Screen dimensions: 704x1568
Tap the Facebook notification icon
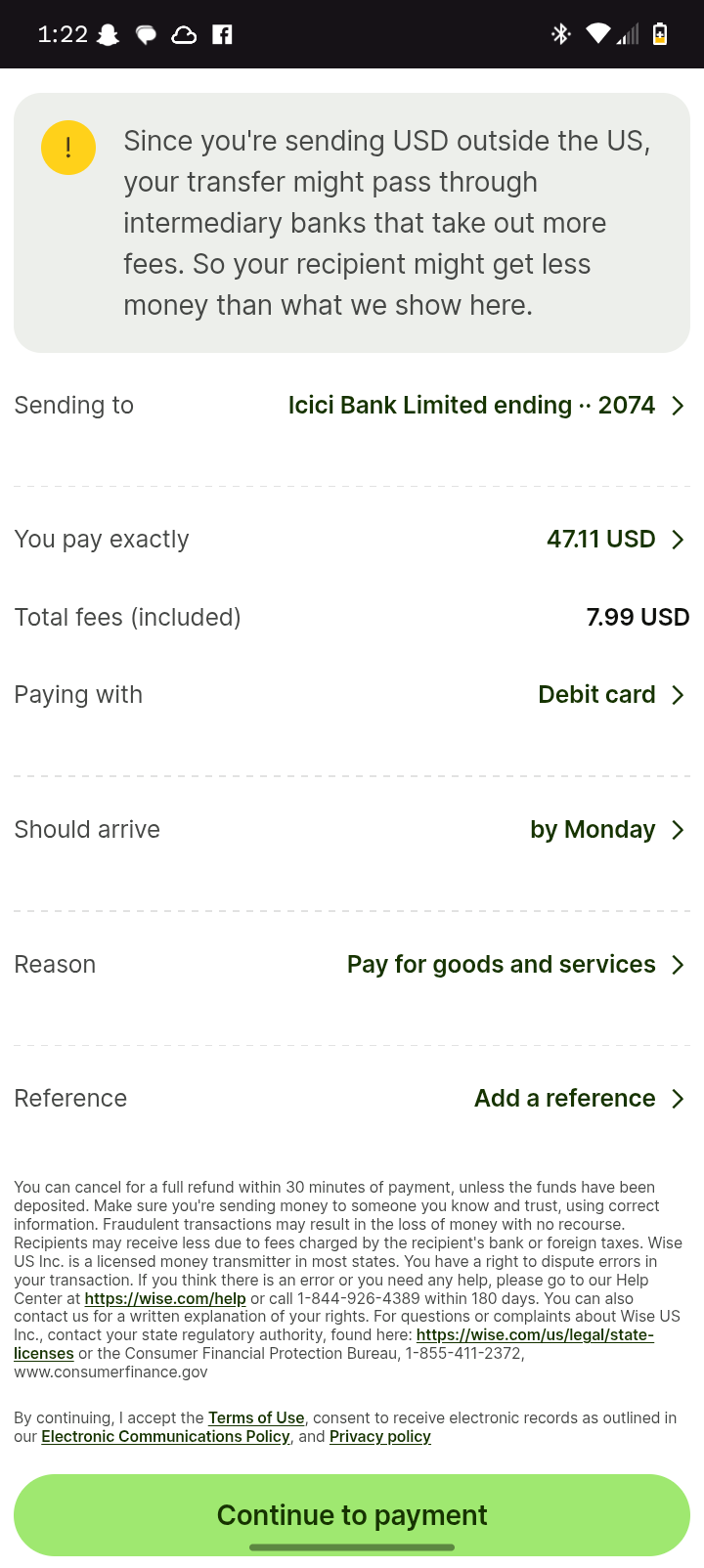(223, 35)
